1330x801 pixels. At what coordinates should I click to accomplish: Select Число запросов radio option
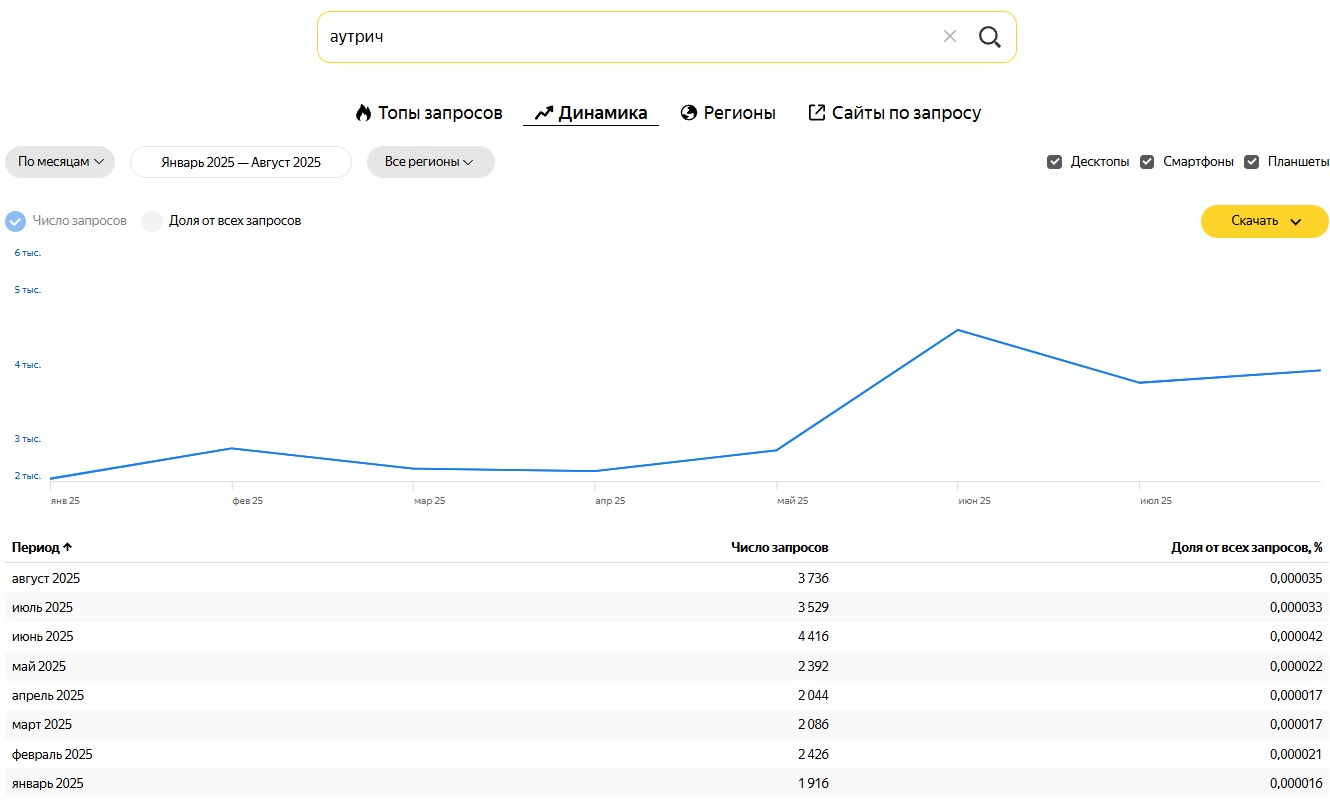coord(16,221)
